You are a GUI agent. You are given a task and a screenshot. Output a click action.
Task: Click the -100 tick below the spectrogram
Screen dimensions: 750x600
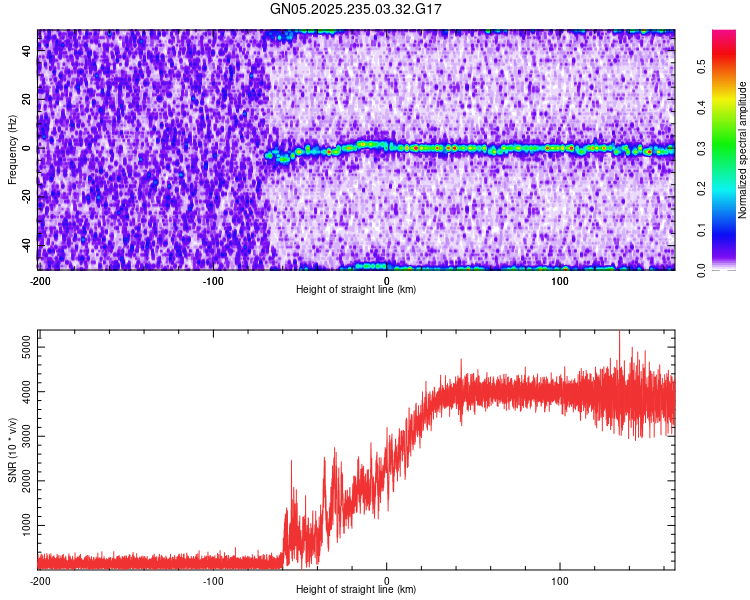tap(212, 280)
